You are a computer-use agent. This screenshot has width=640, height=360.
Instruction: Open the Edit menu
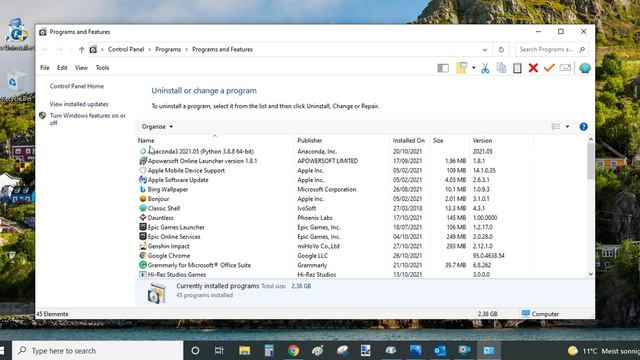(62, 68)
